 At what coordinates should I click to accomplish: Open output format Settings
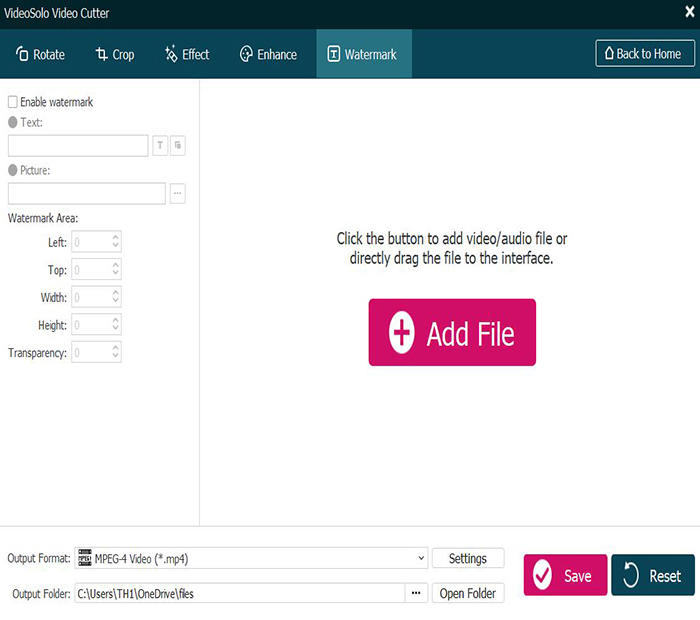(x=468, y=558)
